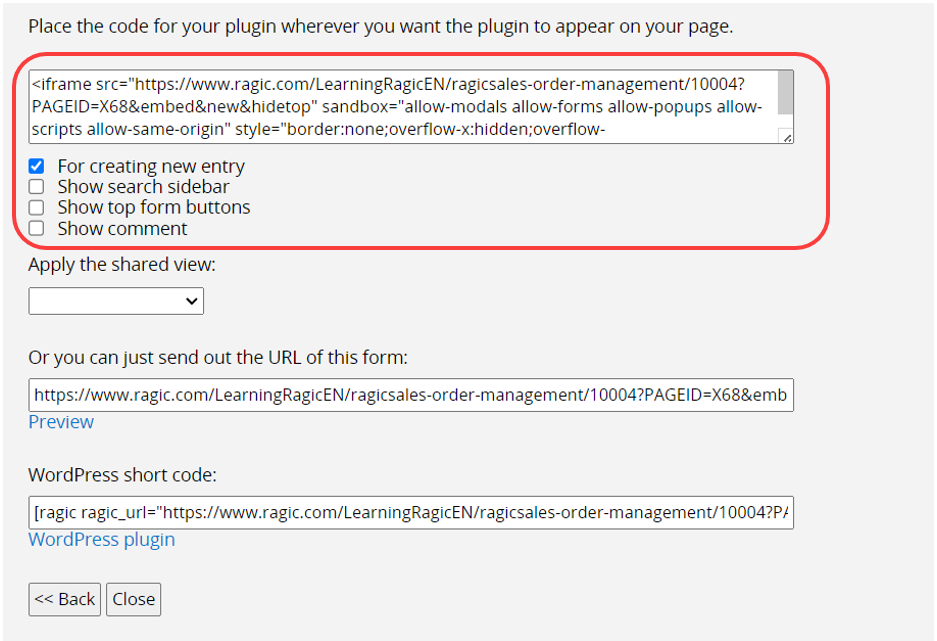Click the 'Show top form buttons' label
Viewport: 937px width, 641px height.
(154, 208)
